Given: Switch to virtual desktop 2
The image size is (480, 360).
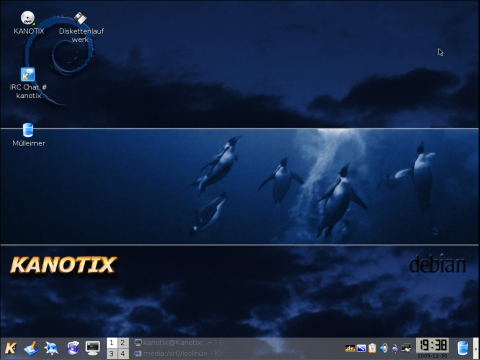Looking at the screenshot, I should (x=123, y=343).
